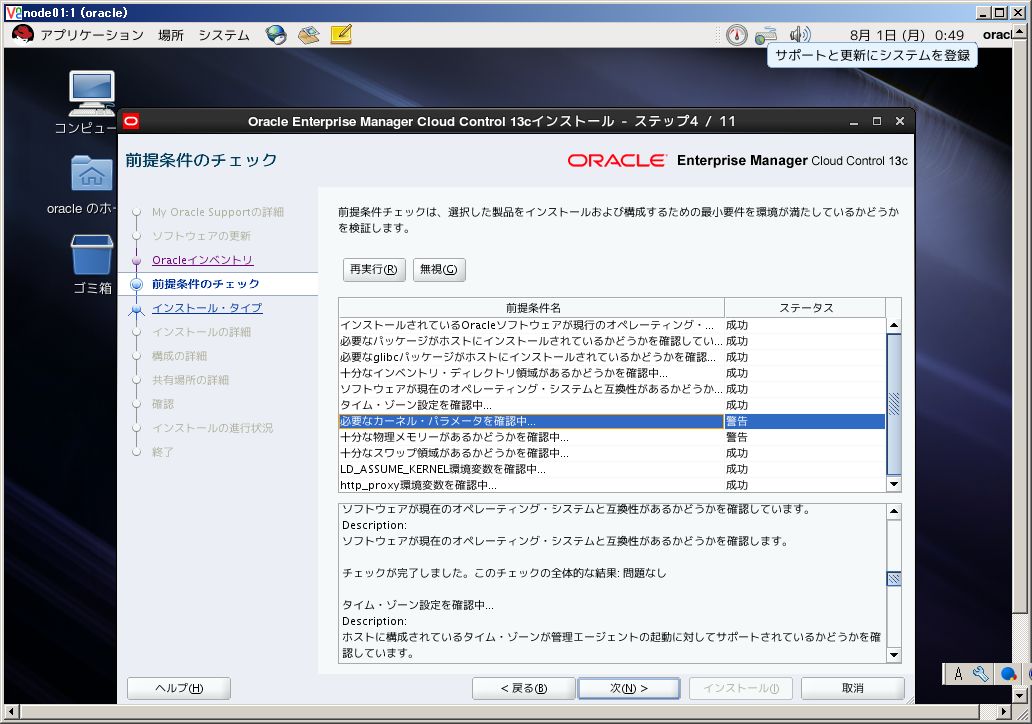Maximize the Oracle installer window
Image resolution: width=1032 pixels, height=724 pixels.
click(877, 121)
